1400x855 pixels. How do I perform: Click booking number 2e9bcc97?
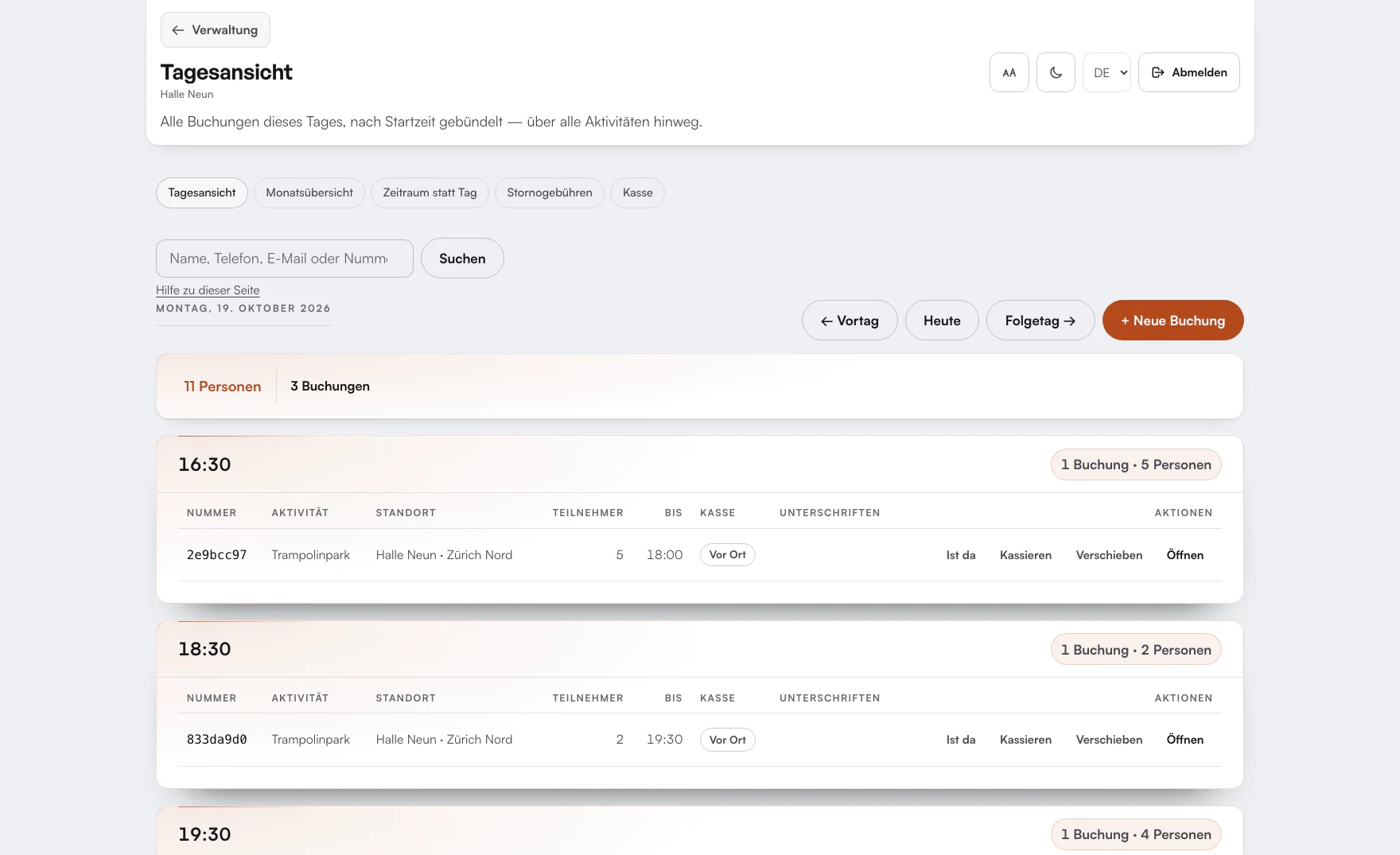click(216, 555)
